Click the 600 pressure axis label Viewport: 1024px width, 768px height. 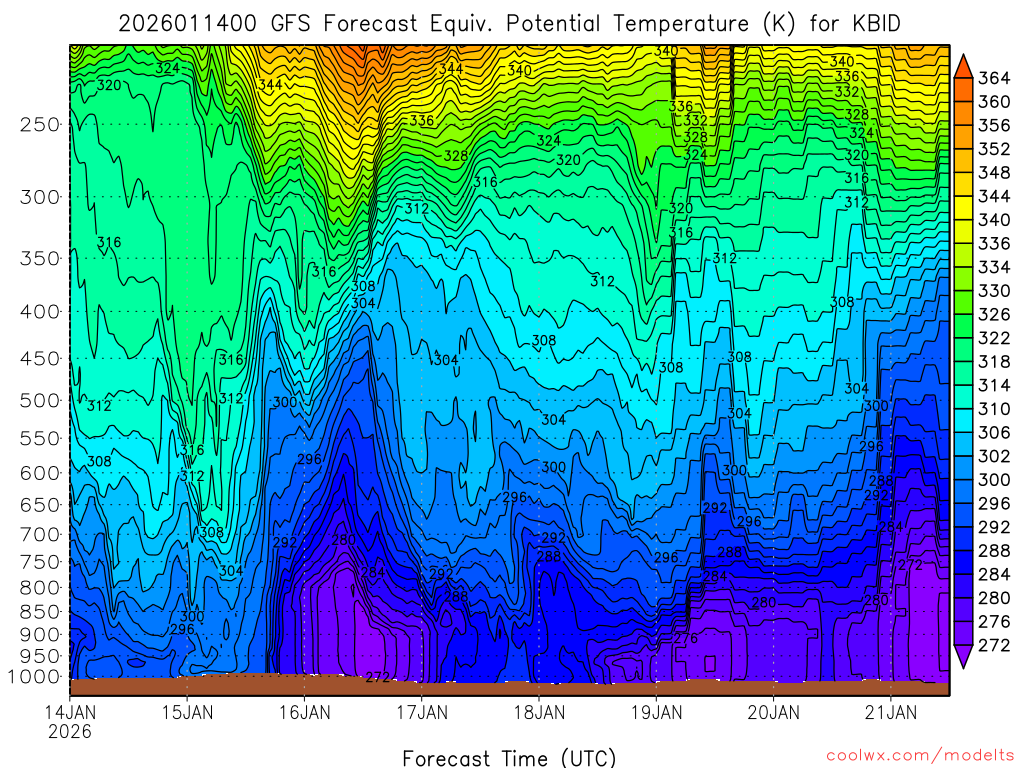39,473
